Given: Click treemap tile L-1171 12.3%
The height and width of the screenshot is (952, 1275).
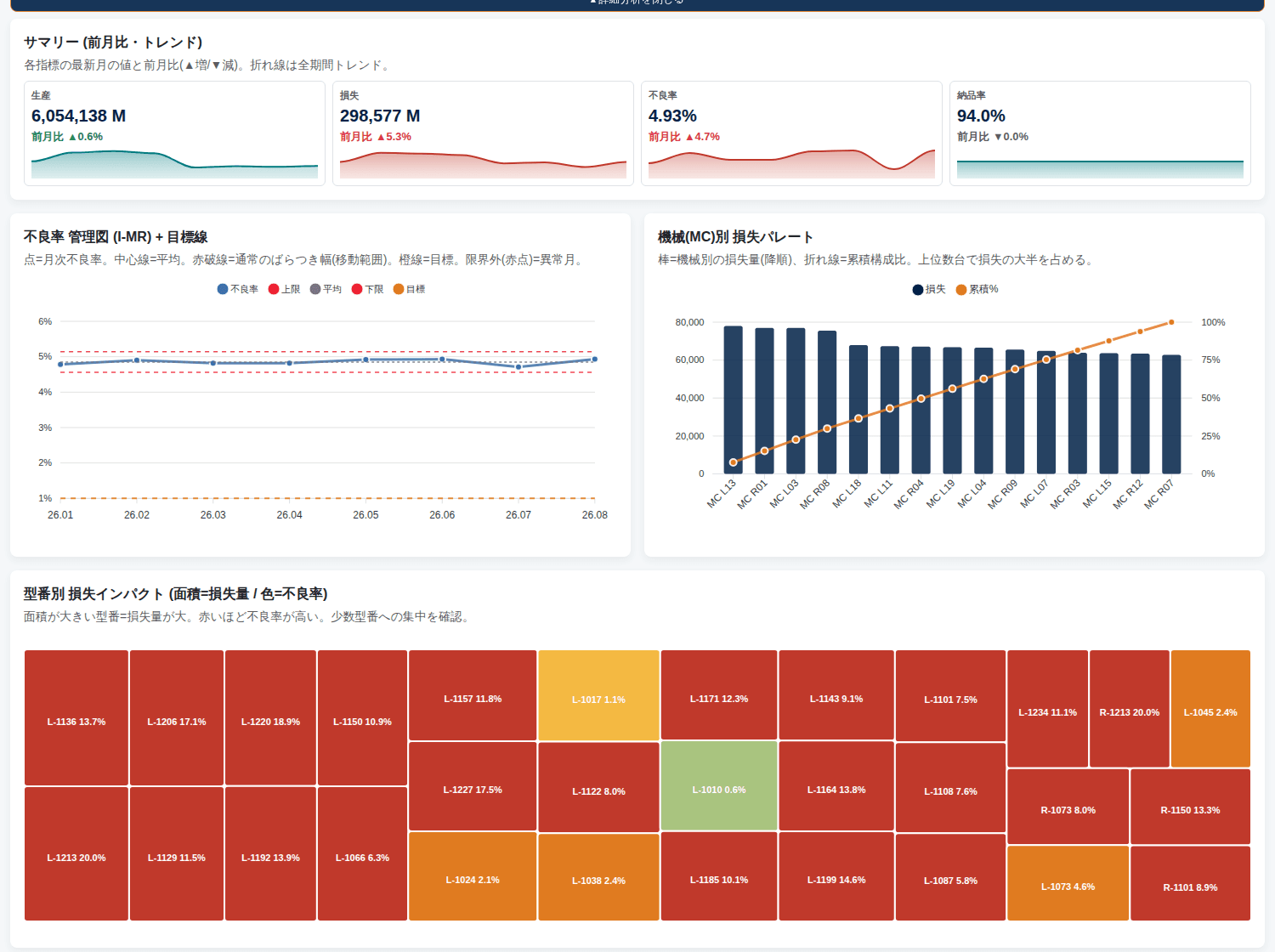Looking at the screenshot, I should [x=719, y=695].
